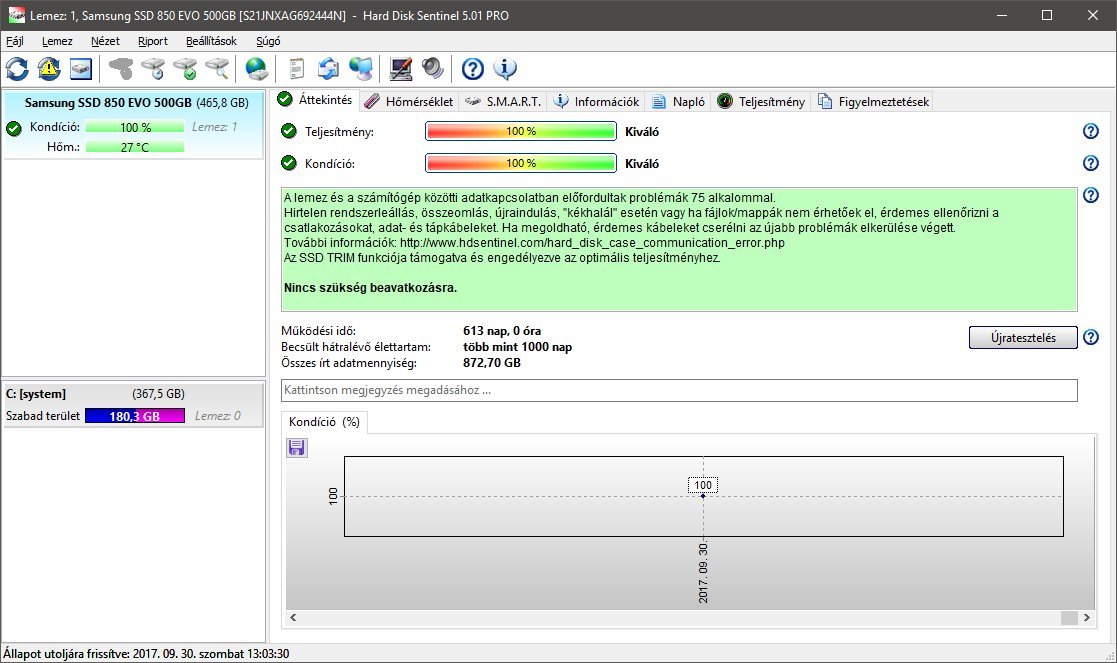This screenshot has height=663, width=1117.
Task: Click the email send toolbar icon
Action: click(x=328, y=69)
